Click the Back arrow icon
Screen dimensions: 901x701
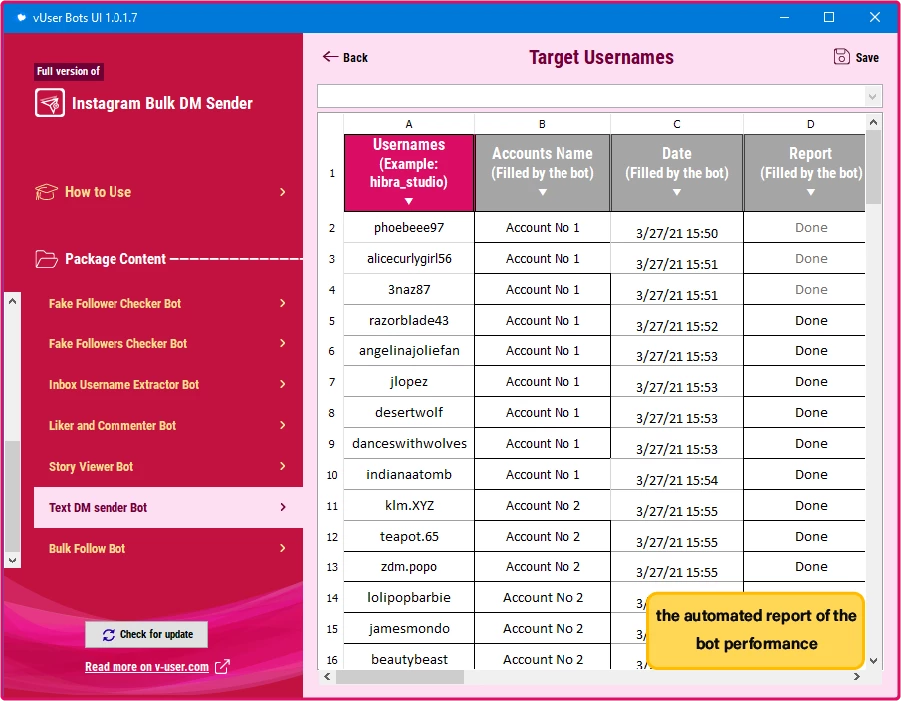click(x=330, y=56)
